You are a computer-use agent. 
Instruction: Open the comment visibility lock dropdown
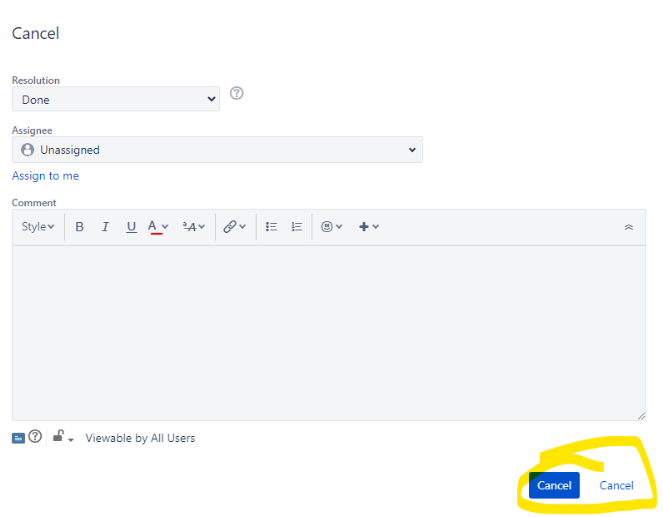(x=63, y=437)
